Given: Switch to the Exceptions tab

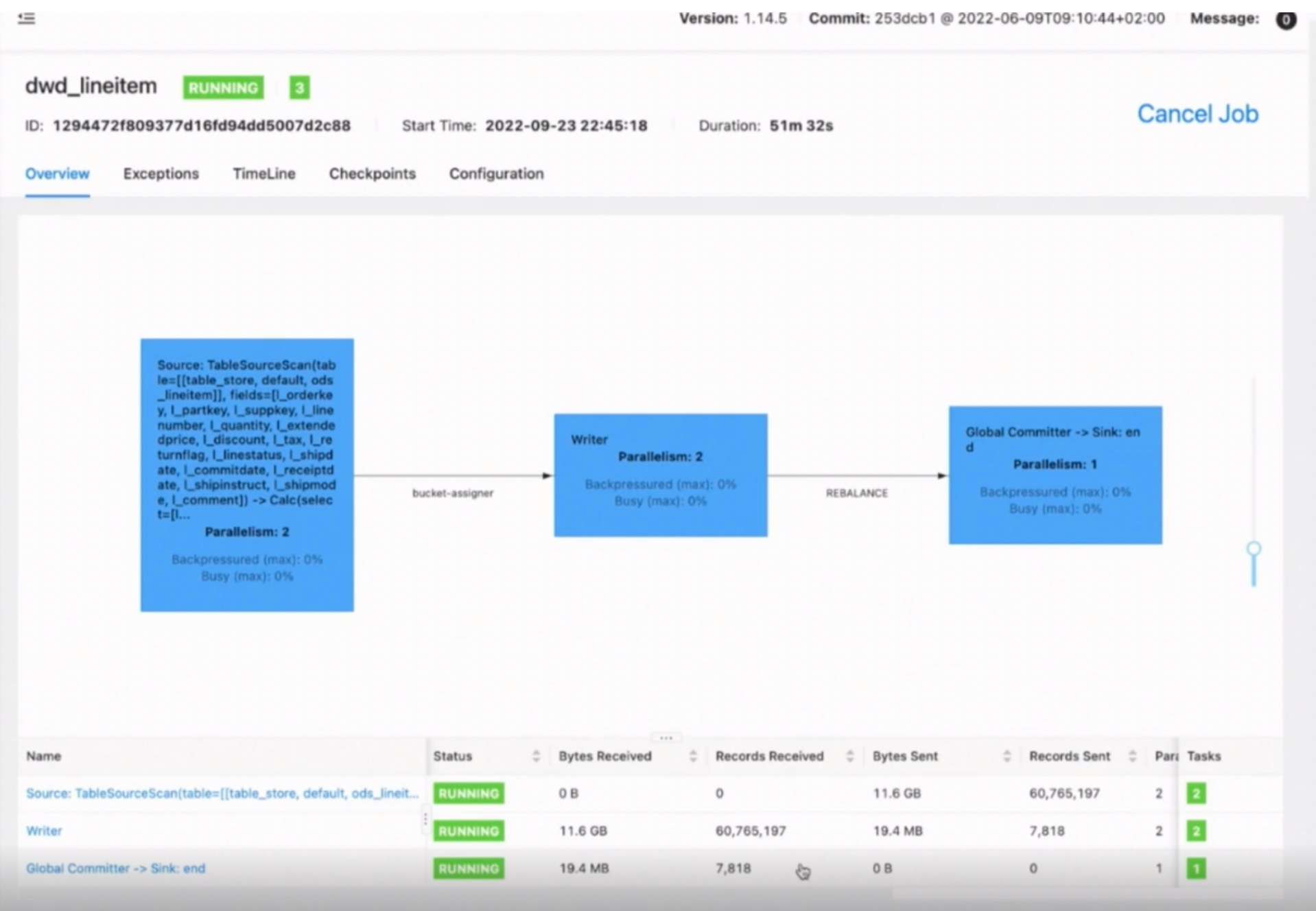Looking at the screenshot, I should coord(161,174).
